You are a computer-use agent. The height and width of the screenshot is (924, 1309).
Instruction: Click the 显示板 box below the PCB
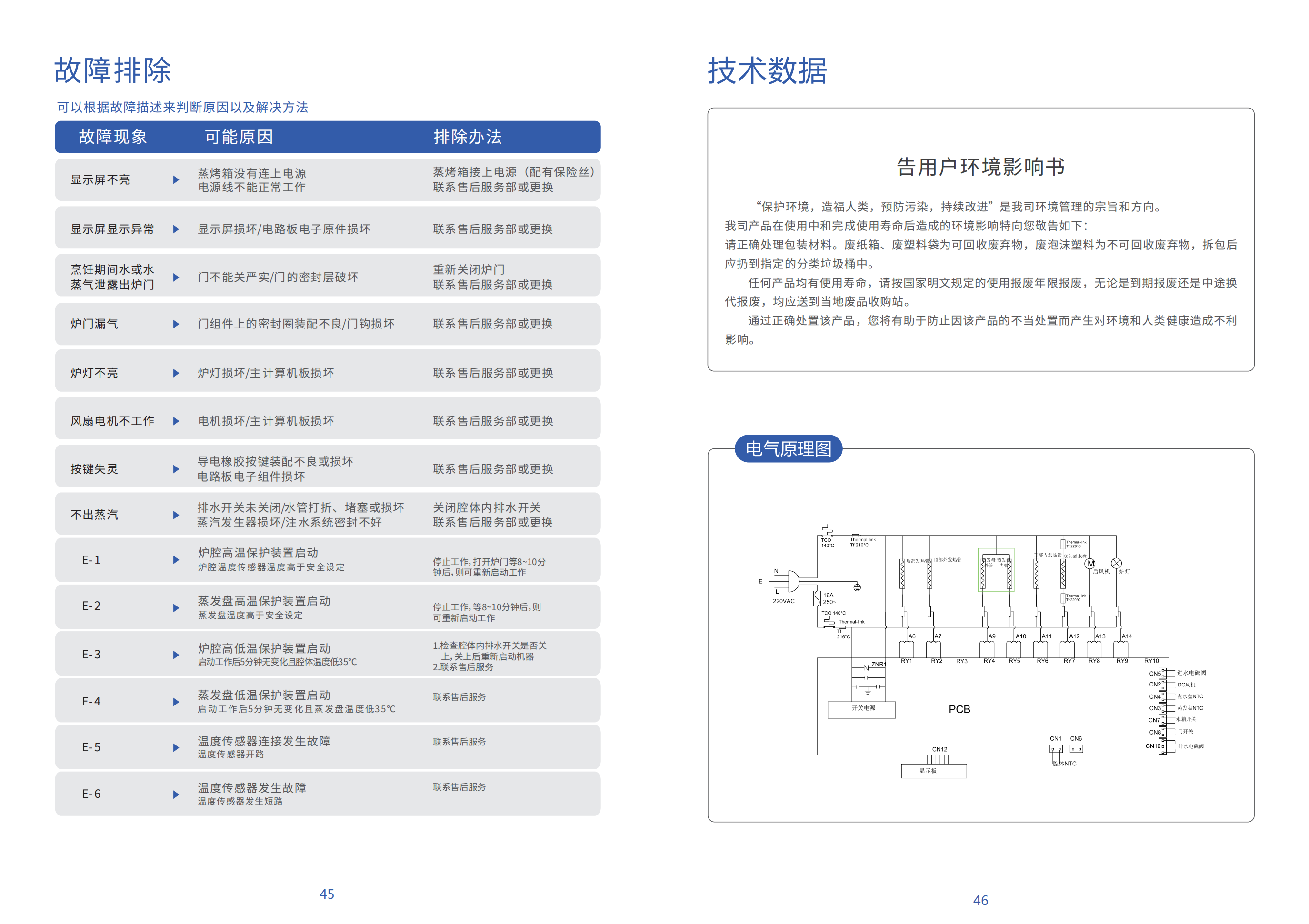[933, 771]
